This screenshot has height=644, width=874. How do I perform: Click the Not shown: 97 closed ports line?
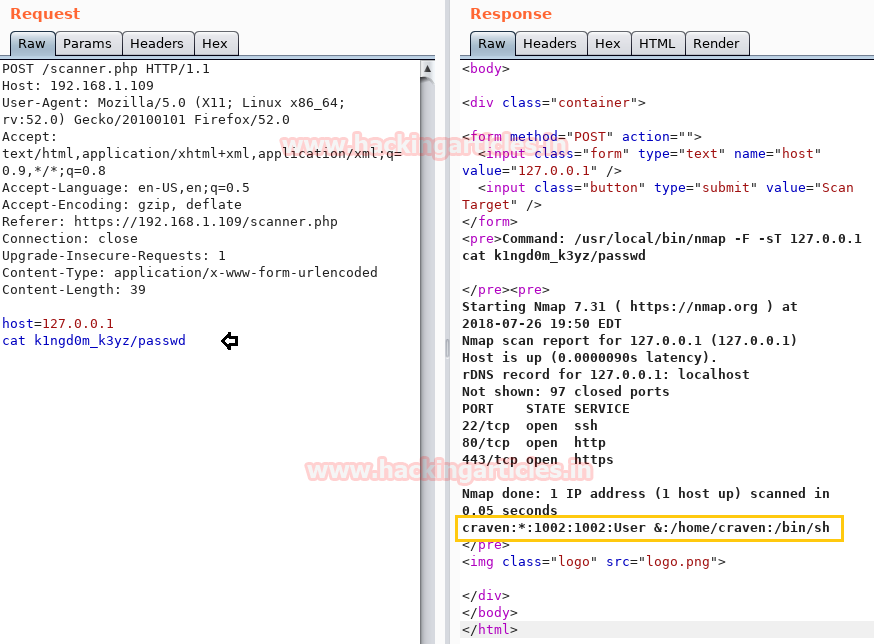point(565,392)
